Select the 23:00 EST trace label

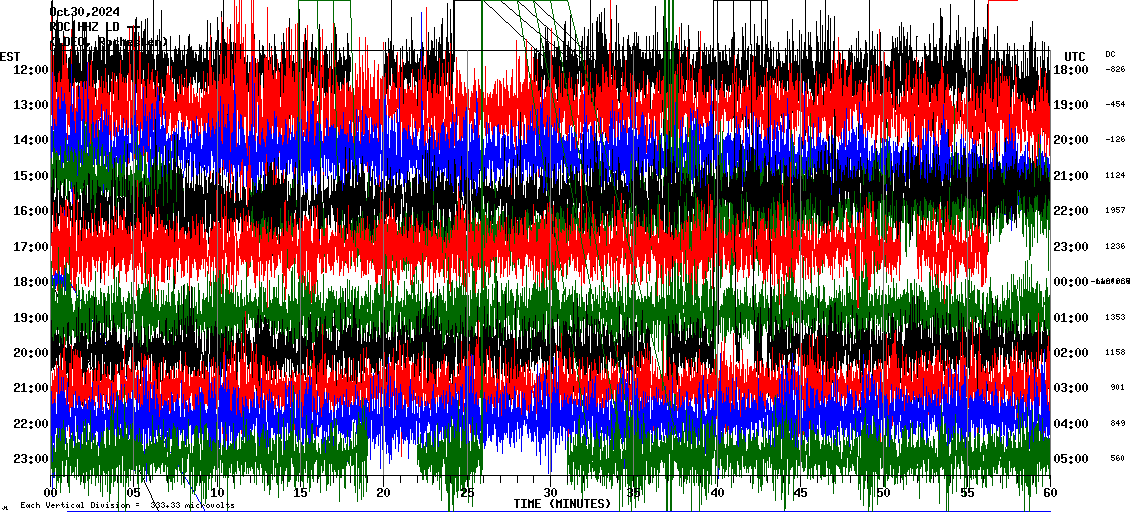31,459
